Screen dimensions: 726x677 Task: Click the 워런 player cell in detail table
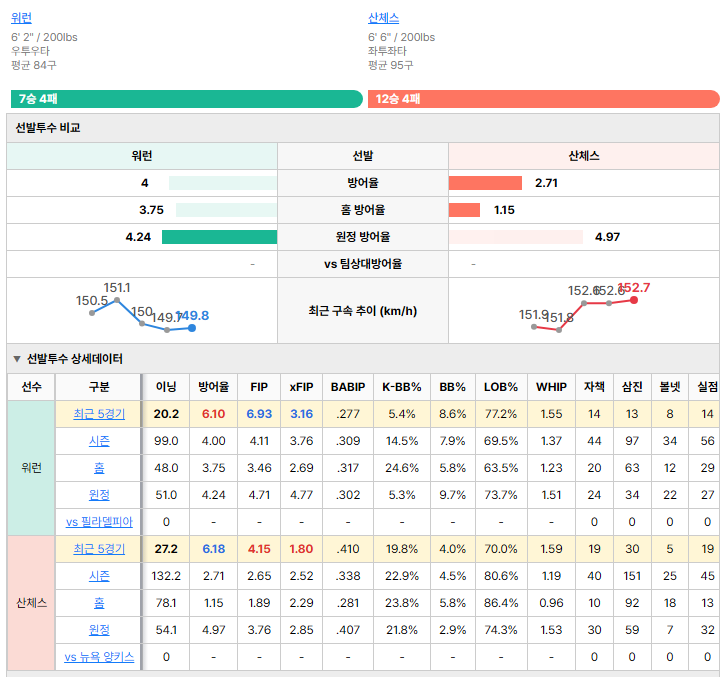pyautogui.click(x=31, y=468)
